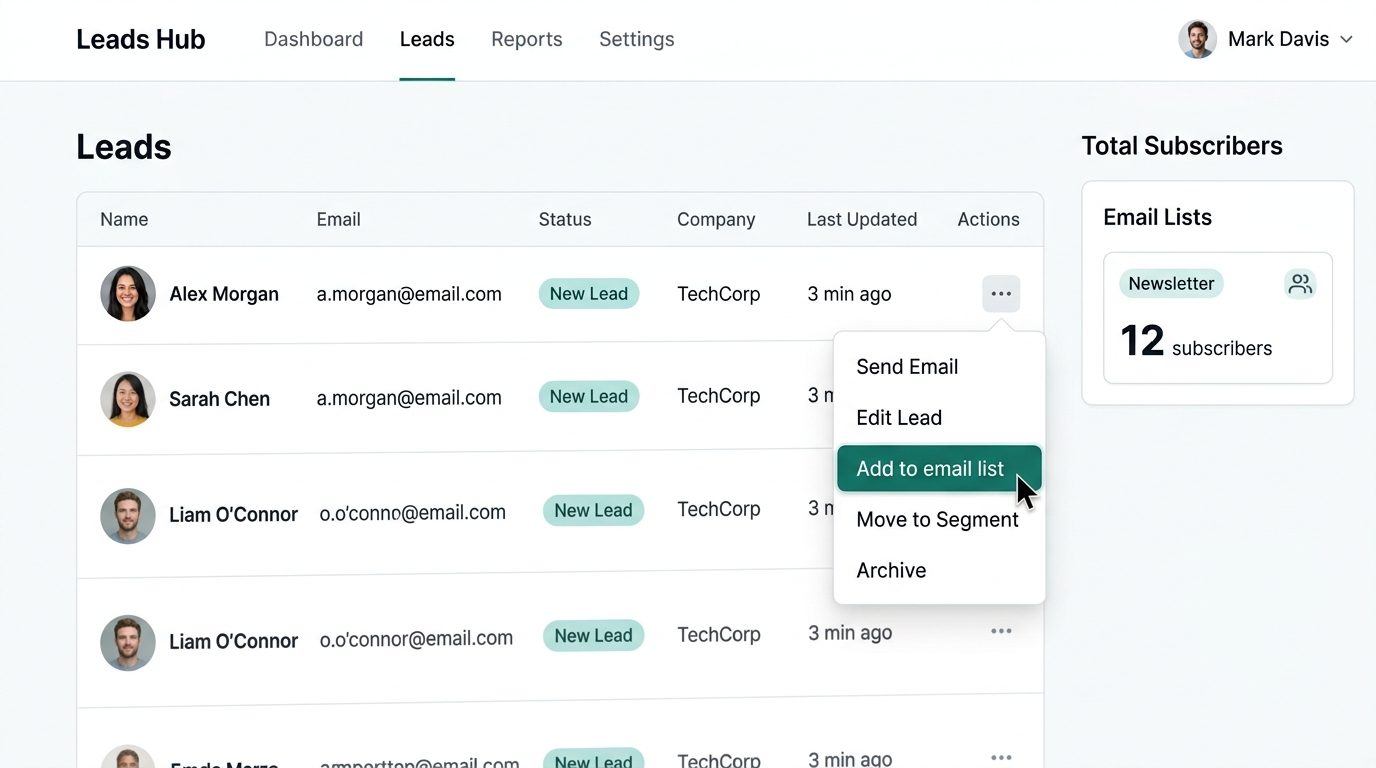Click Add to email list menu option

coord(939,469)
